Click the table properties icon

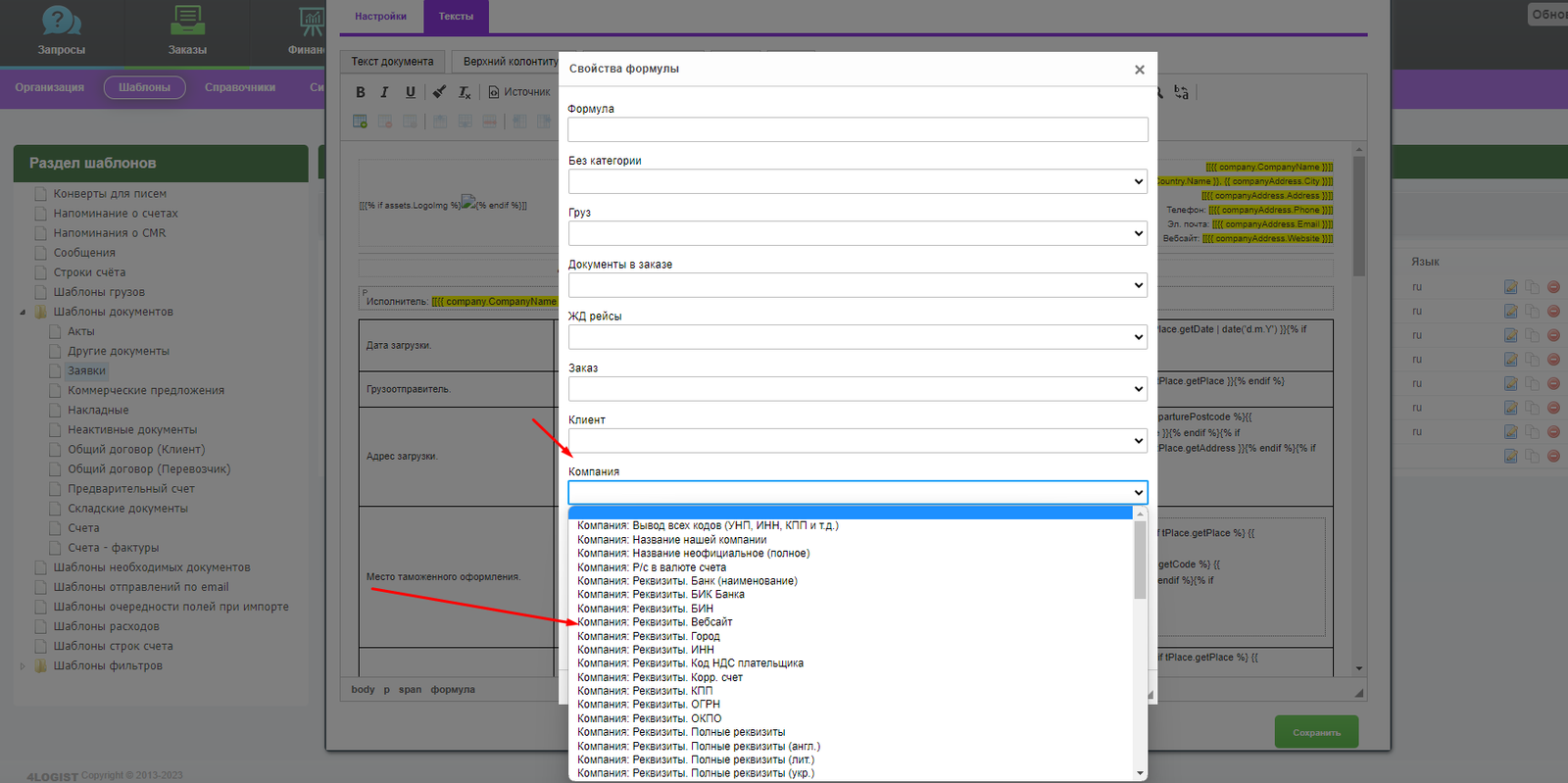click(x=410, y=122)
